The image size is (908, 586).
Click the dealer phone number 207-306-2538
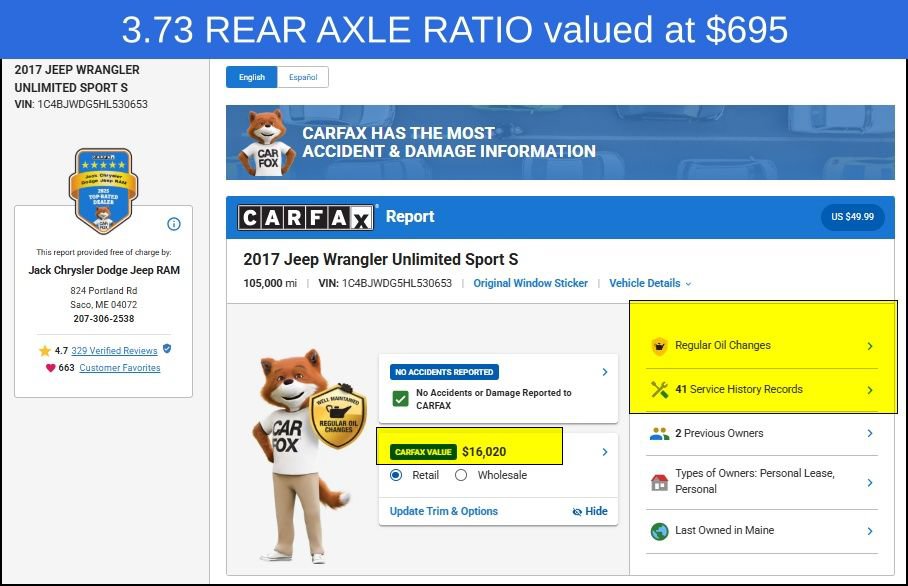[104, 318]
